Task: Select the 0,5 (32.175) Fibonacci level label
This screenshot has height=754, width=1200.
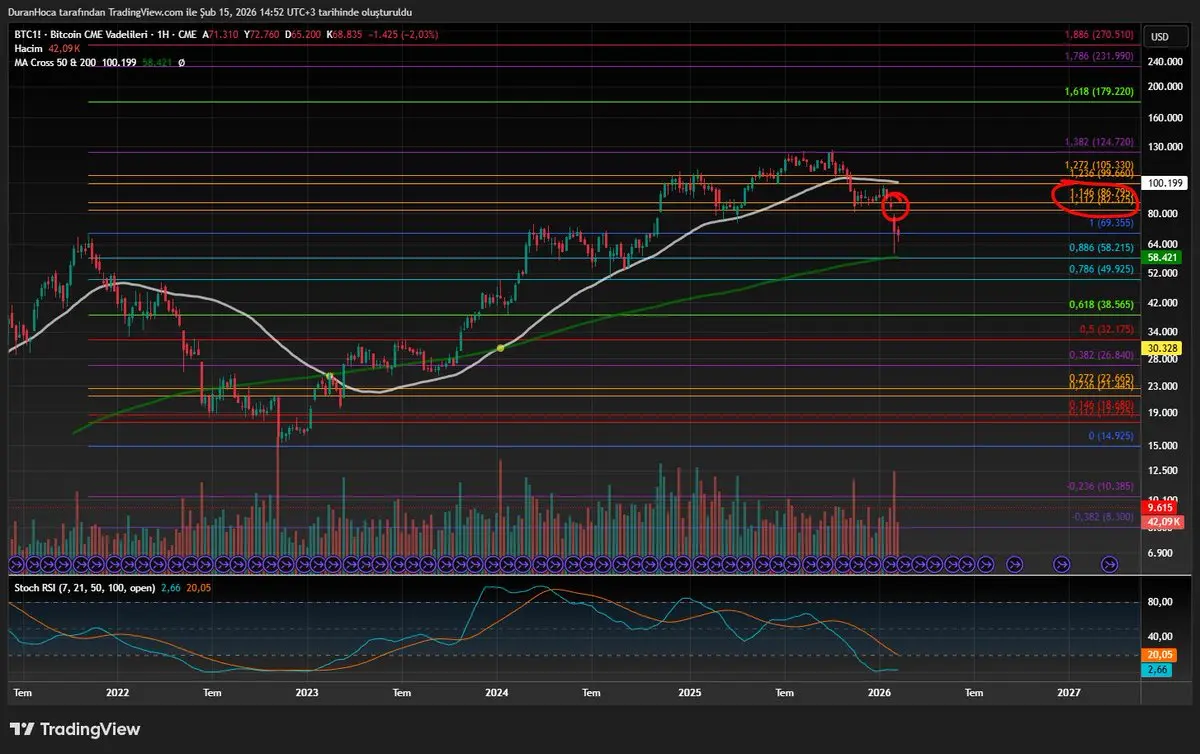Action: point(1105,329)
